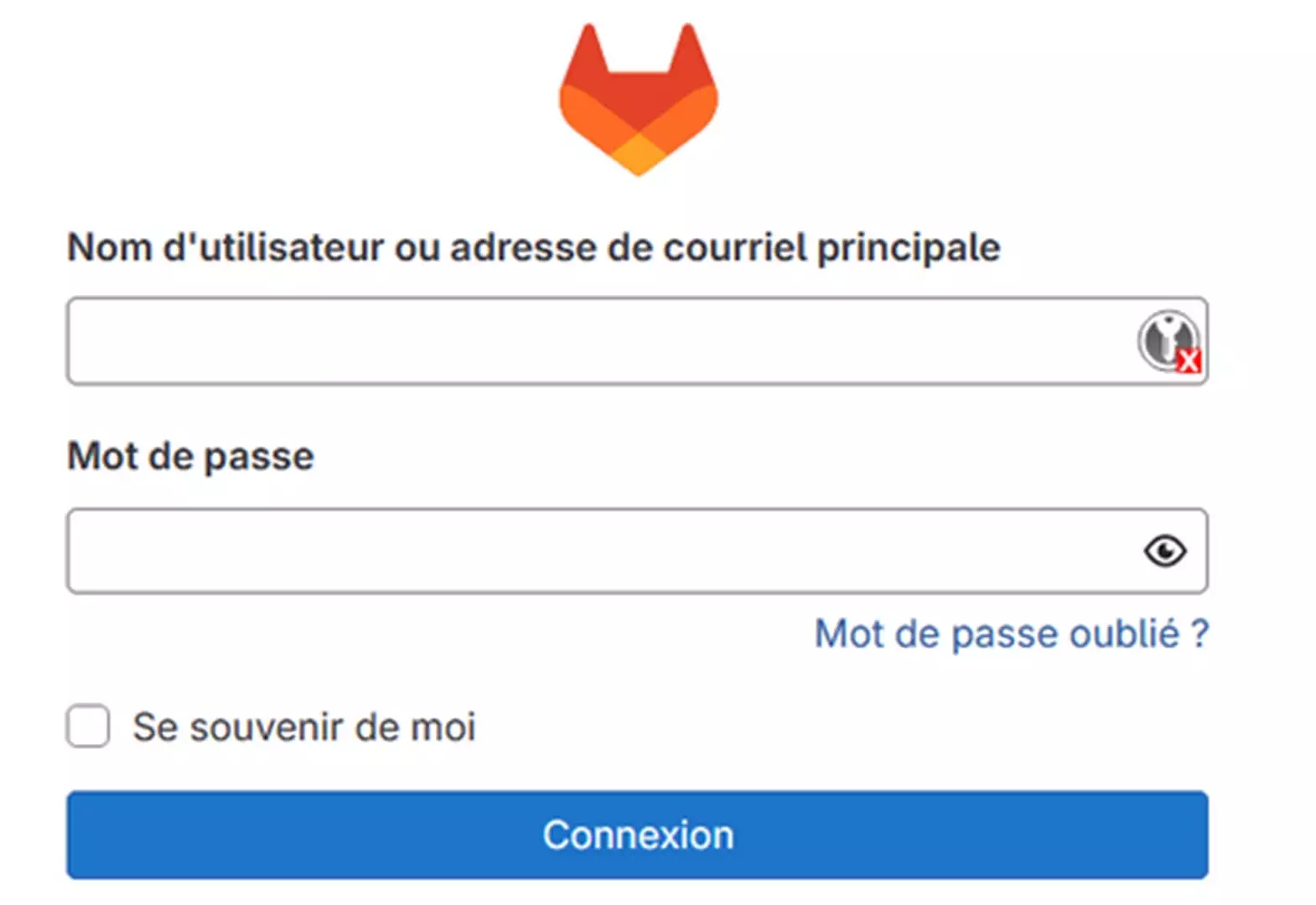Screen dimensions: 1316x905
Task: Click the "Mot de passe" field label
Action: (x=190, y=457)
